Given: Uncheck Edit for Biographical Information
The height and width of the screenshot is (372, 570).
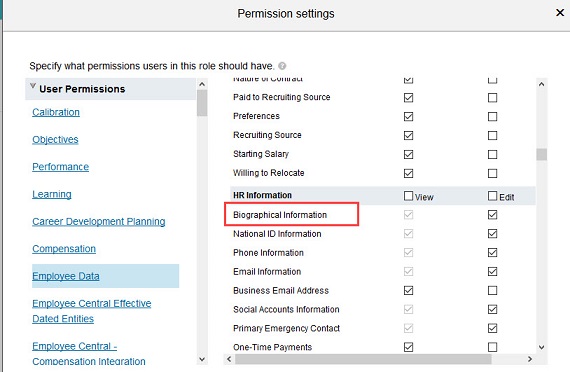Looking at the screenshot, I should (x=493, y=215).
